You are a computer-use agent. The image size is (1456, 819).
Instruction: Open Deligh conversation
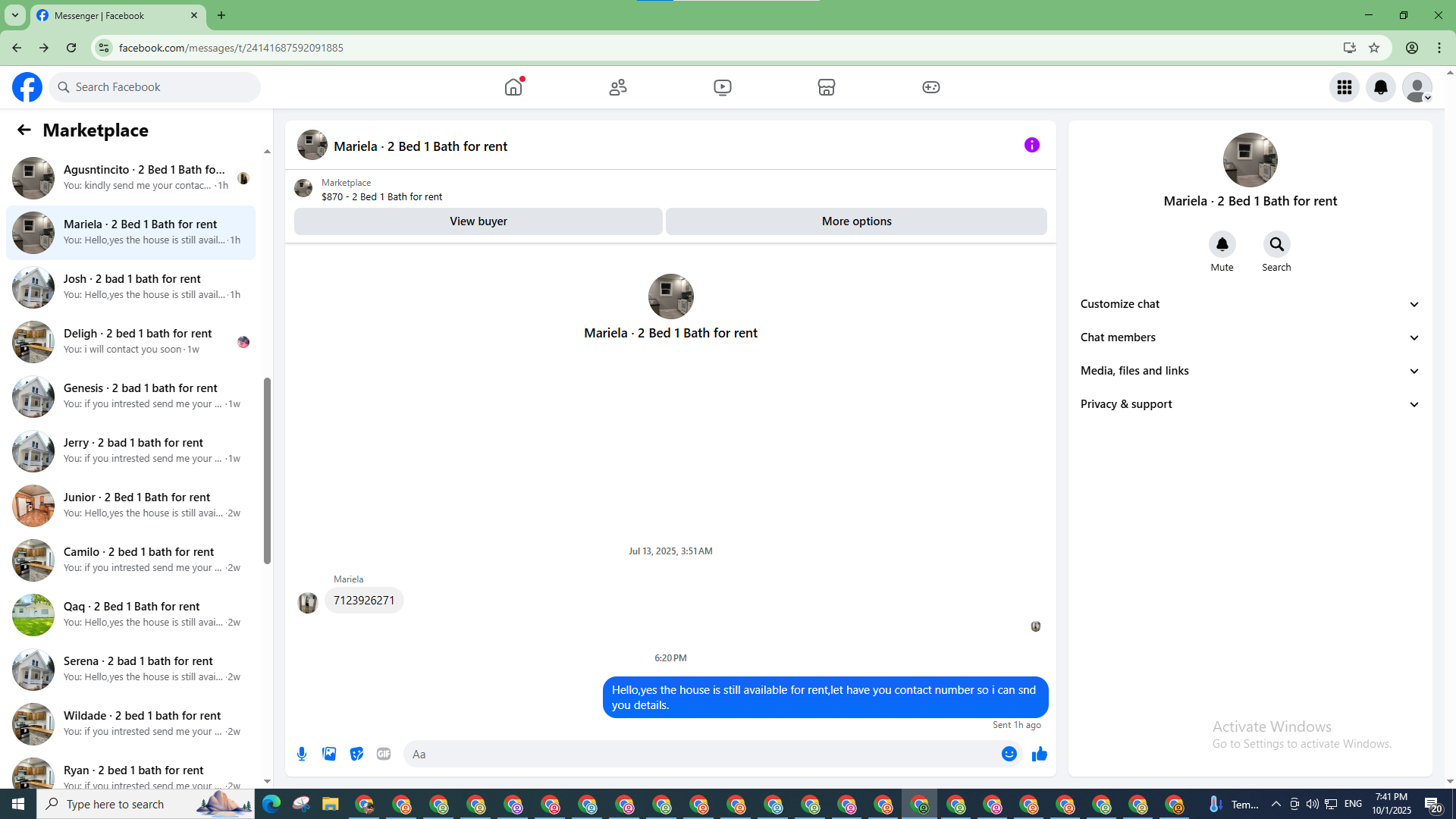[x=130, y=342]
